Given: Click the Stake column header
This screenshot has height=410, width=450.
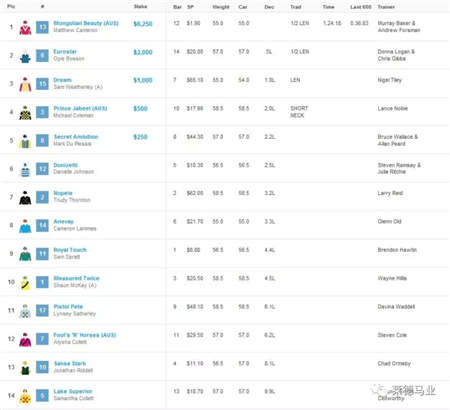Looking at the screenshot, I should click(x=140, y=7).
